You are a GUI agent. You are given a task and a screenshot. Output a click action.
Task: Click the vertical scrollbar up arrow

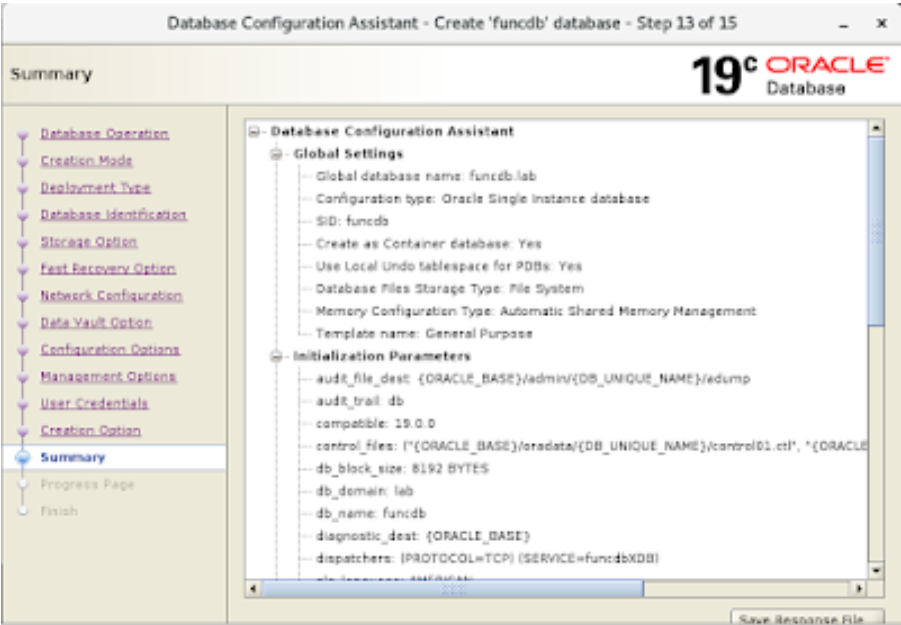click(876, 128)
